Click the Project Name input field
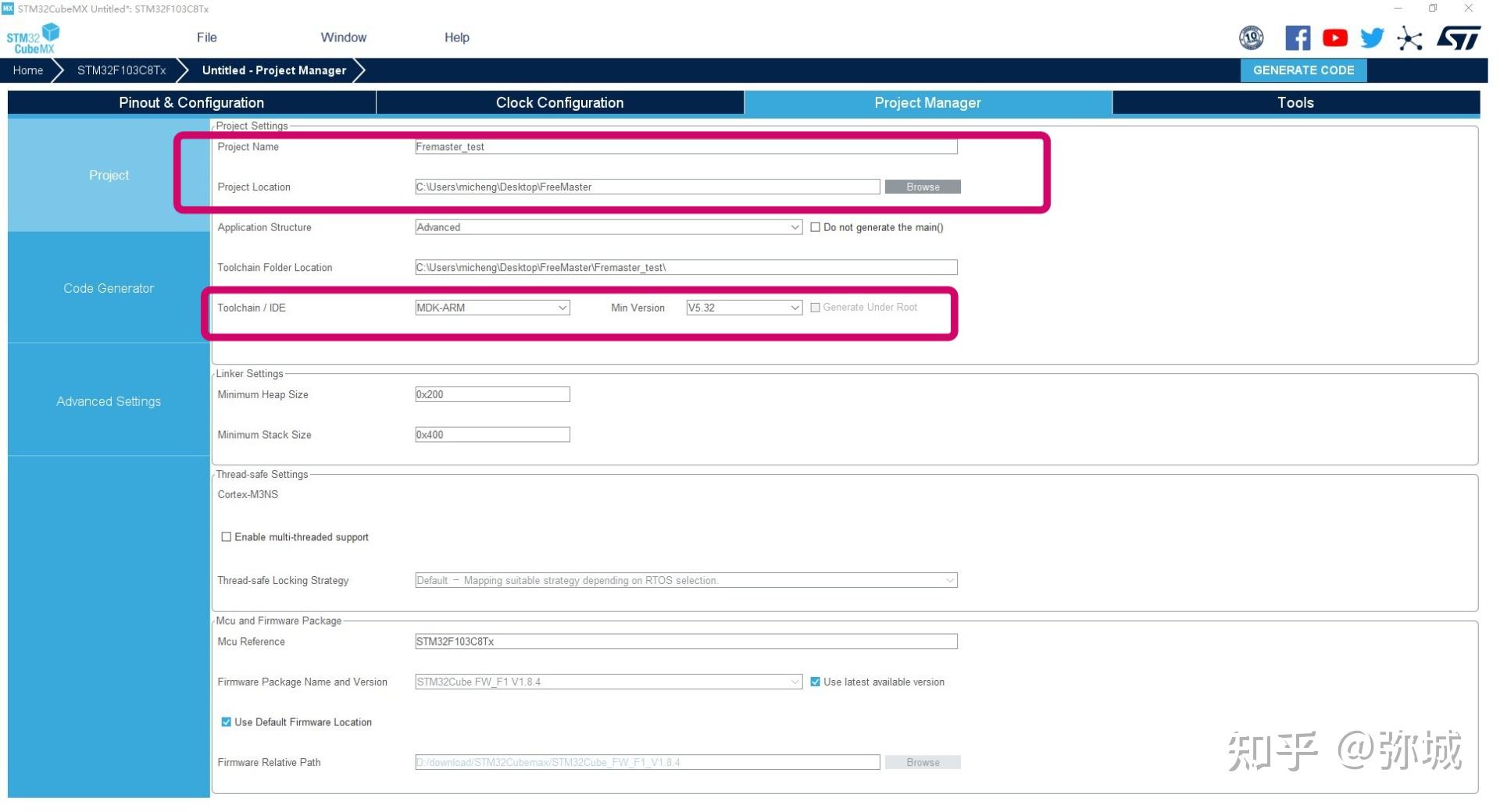 click(686, 147)
